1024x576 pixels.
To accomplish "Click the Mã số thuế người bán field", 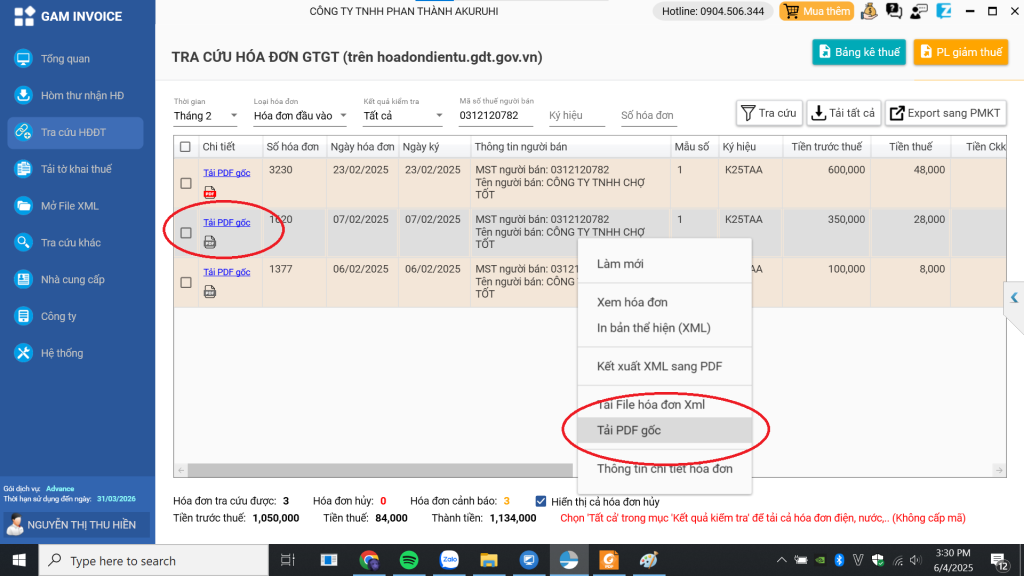I will coord(496,116).
